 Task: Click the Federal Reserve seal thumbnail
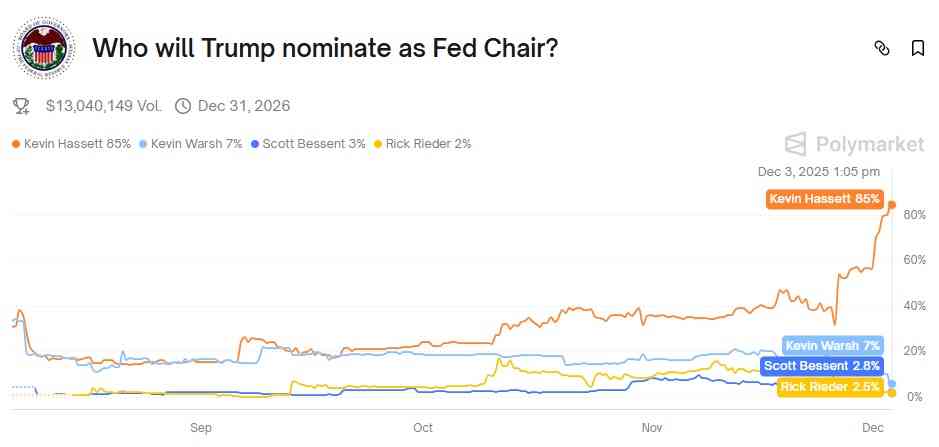(x=42, y=48)
